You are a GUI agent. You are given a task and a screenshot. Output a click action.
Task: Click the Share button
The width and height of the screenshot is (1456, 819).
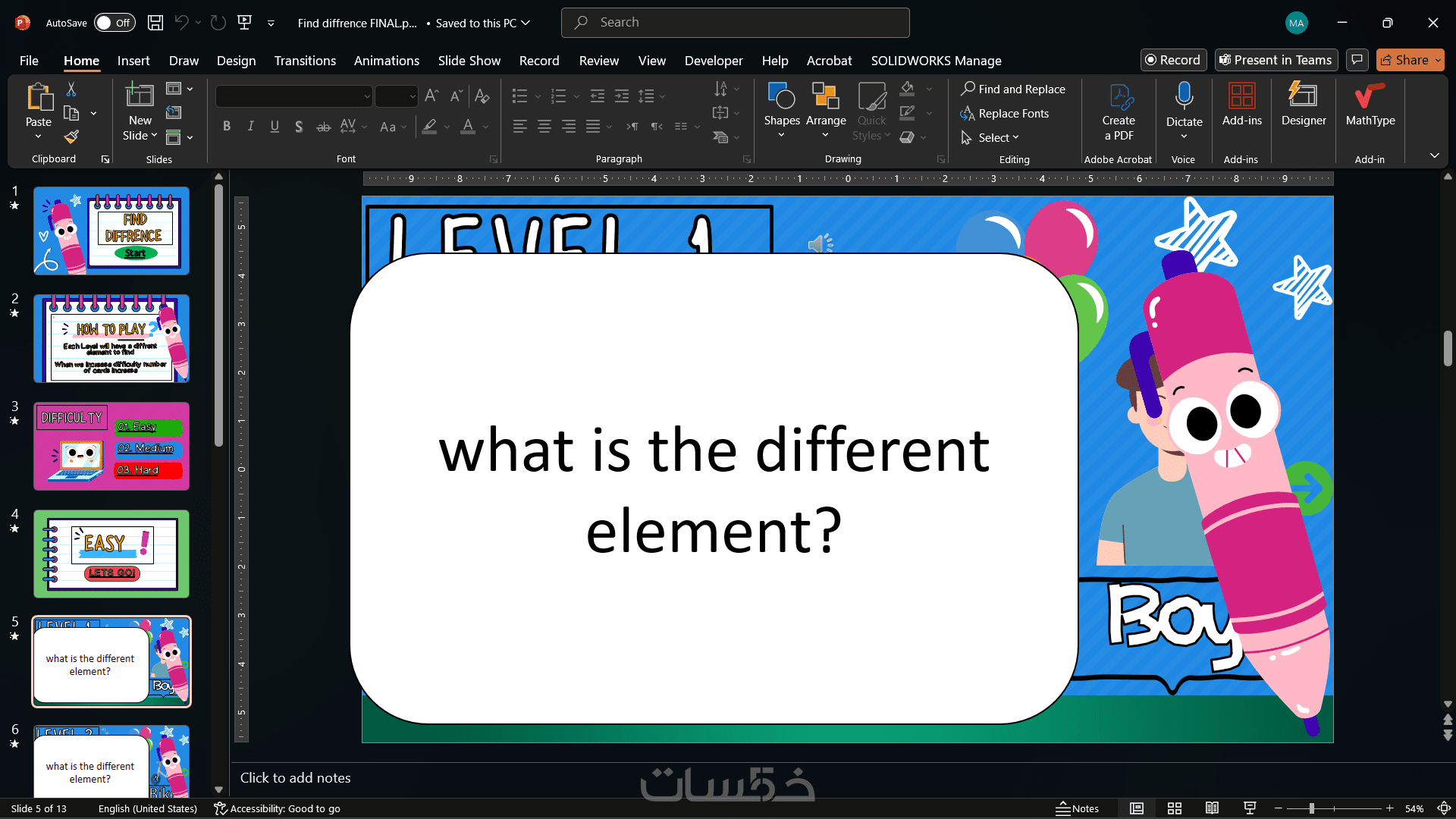tap(1404, 60)
